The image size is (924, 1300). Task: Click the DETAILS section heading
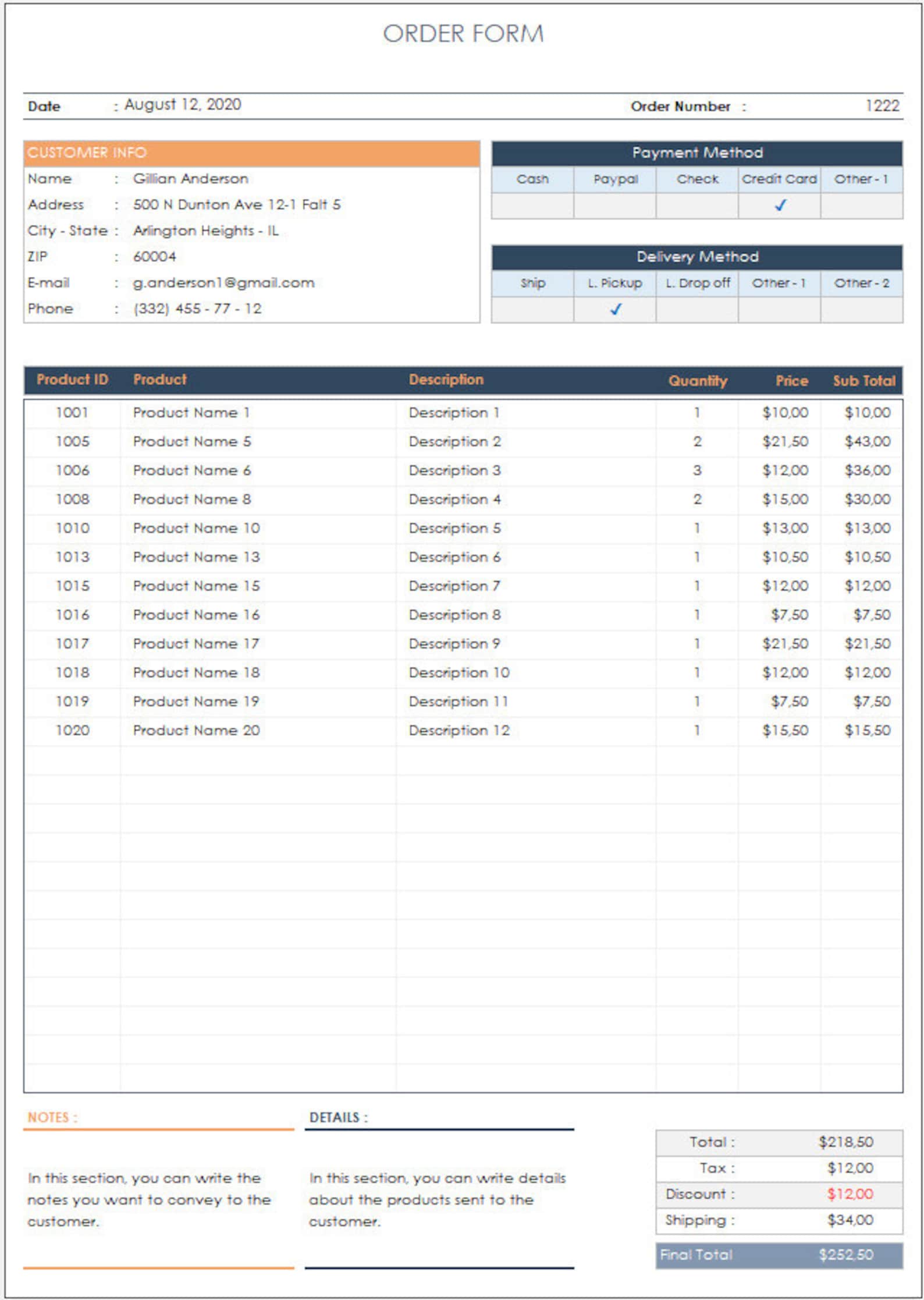[338, 1118]
